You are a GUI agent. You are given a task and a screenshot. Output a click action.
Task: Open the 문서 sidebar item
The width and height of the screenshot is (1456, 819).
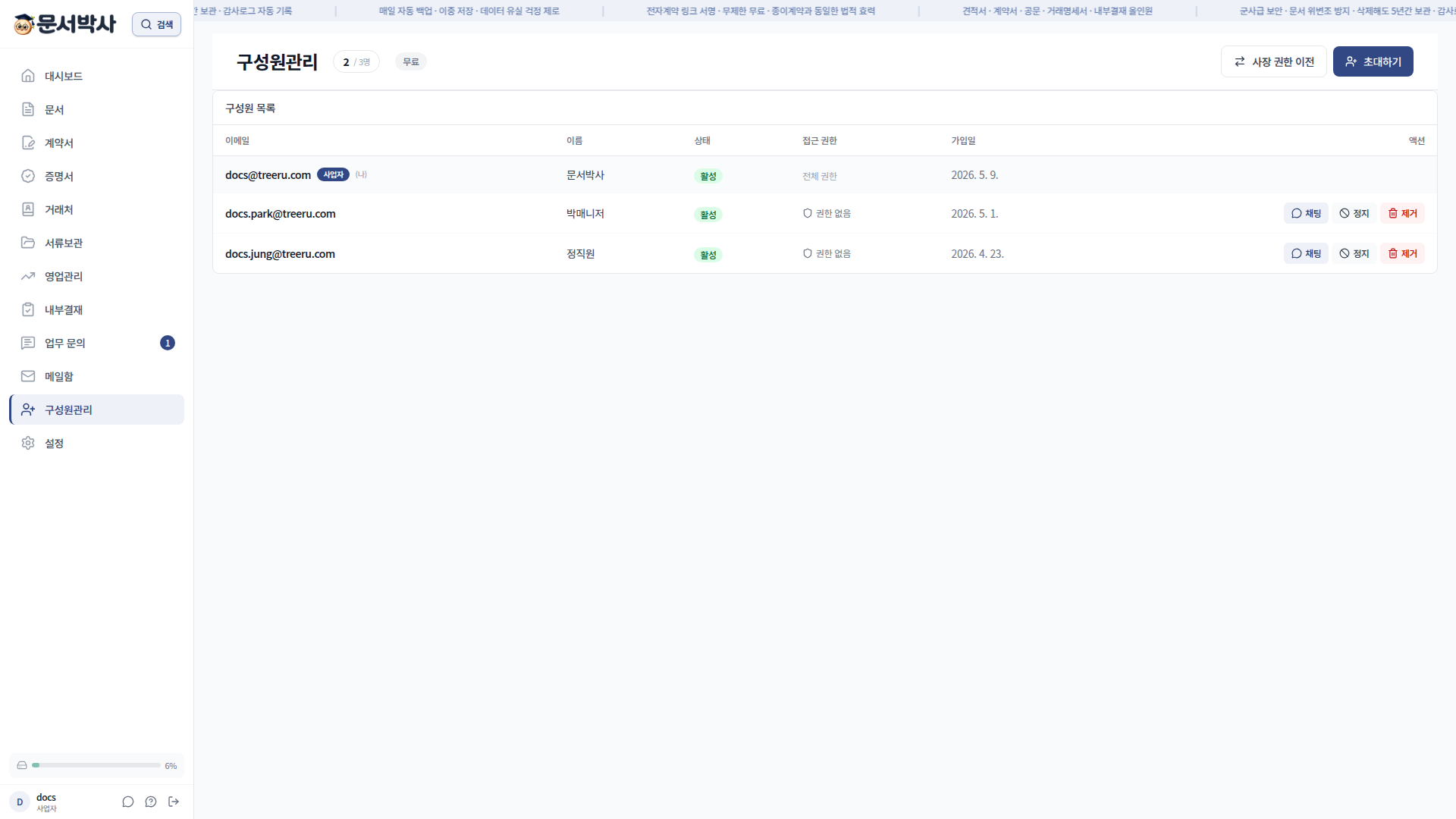tap(96, 109)
